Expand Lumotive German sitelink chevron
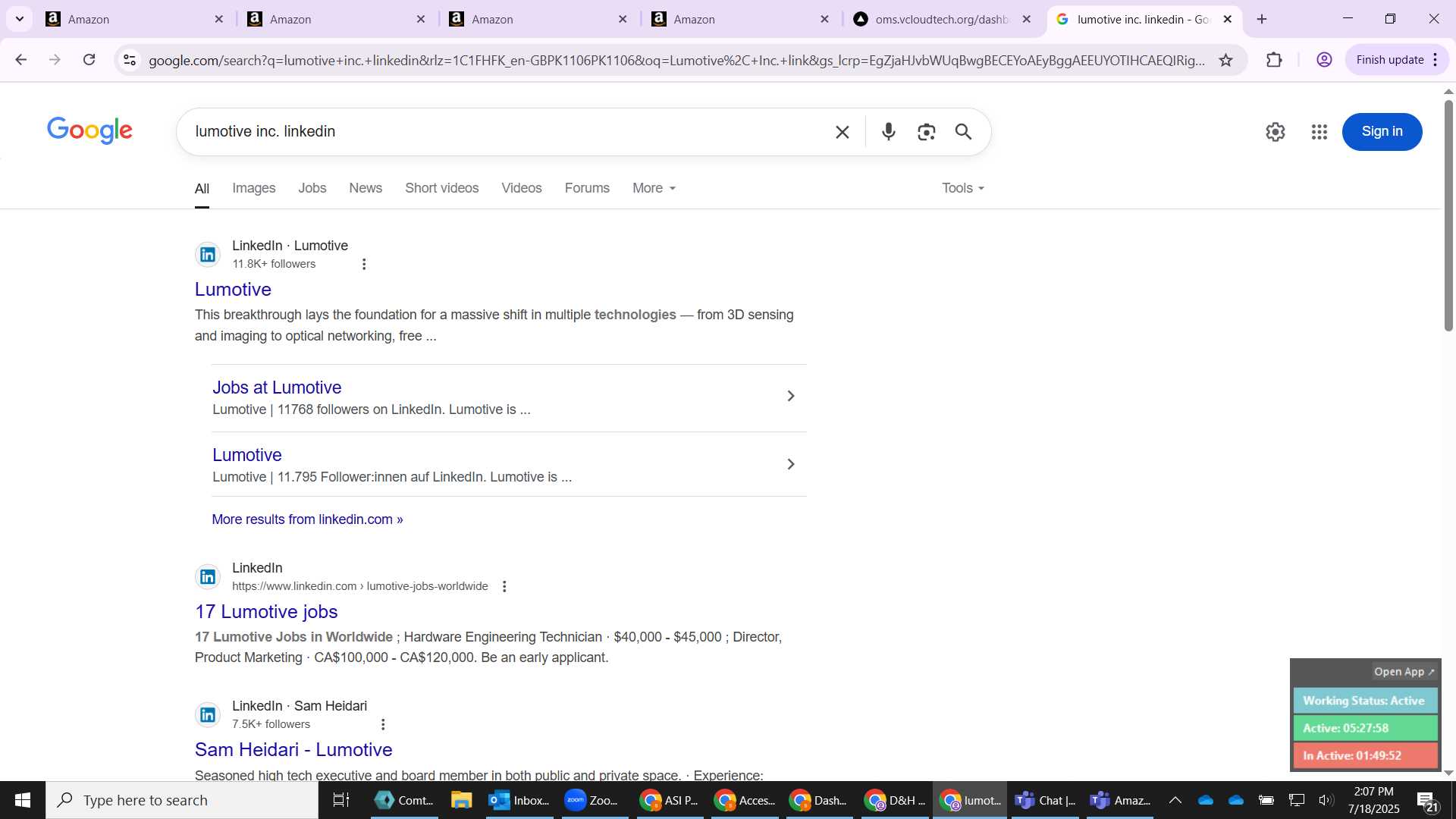1456x819 pixels. tap(790, 464)
